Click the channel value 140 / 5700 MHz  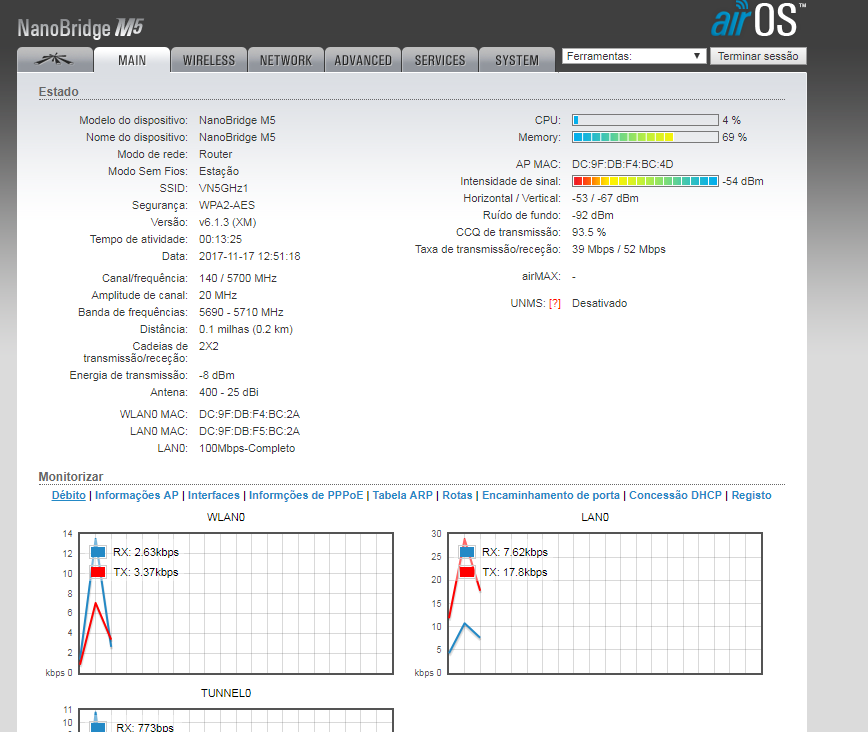click(x=238, y=278)
